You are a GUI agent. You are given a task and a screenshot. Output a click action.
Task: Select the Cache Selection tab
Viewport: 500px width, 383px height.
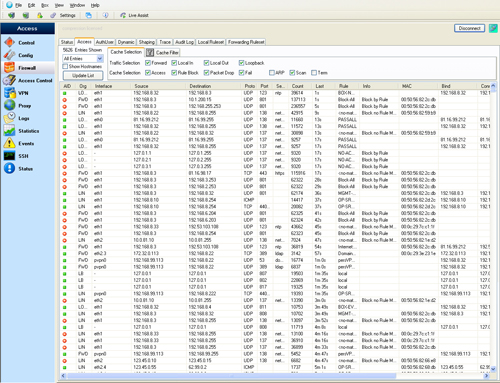pyautogui.click(x=126, y=52)
